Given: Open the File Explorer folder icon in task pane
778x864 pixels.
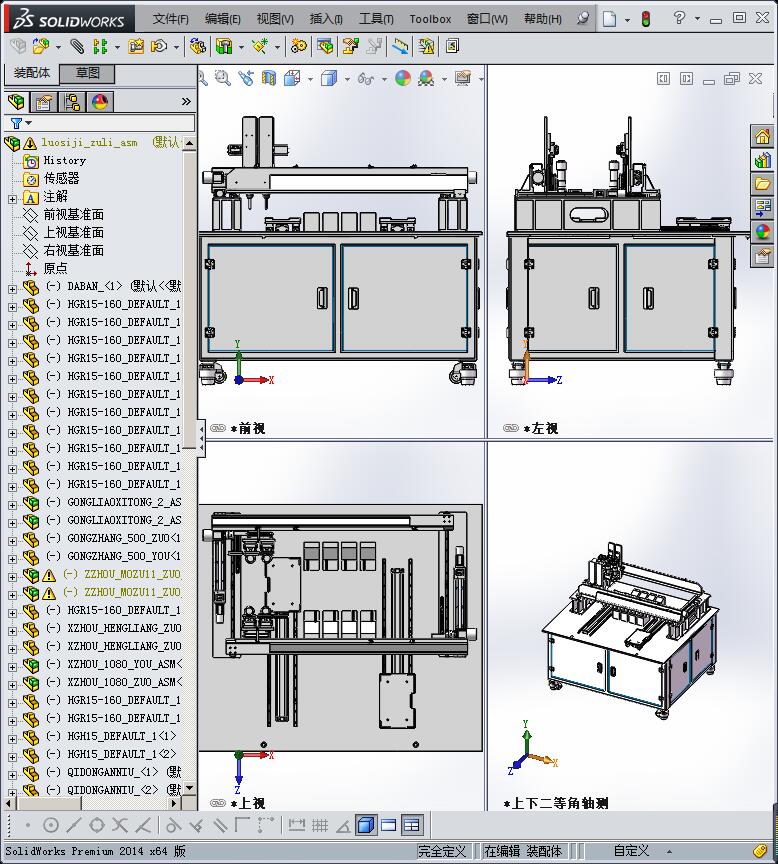Looking at the screenshot, I should point(763,184).
